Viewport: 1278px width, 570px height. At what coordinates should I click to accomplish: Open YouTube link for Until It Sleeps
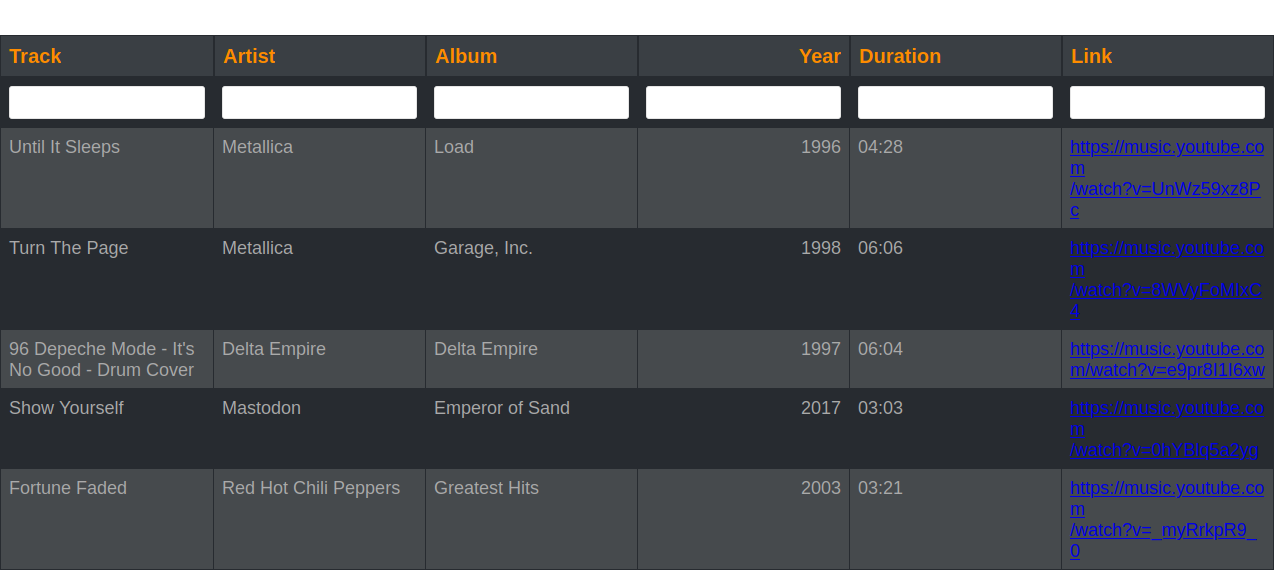tap(1167, 179)
